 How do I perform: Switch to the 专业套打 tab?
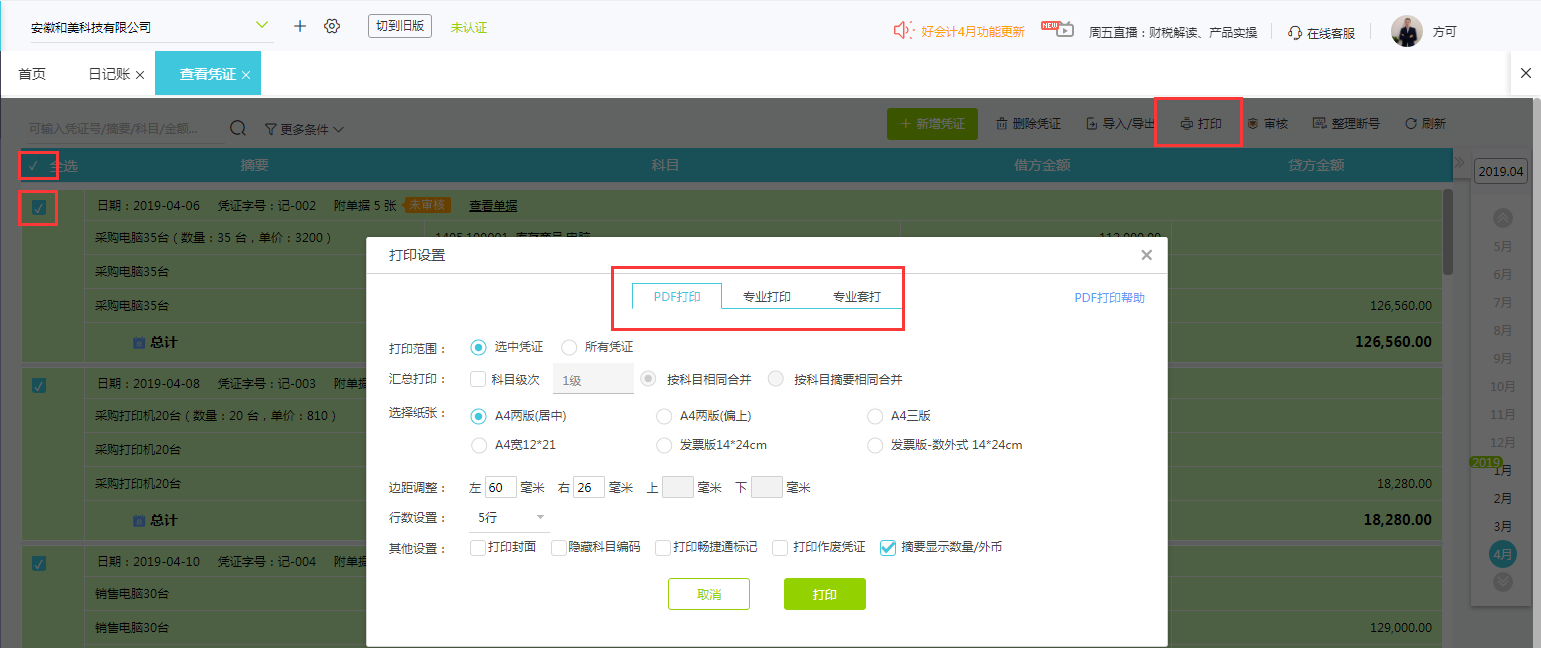857,297
